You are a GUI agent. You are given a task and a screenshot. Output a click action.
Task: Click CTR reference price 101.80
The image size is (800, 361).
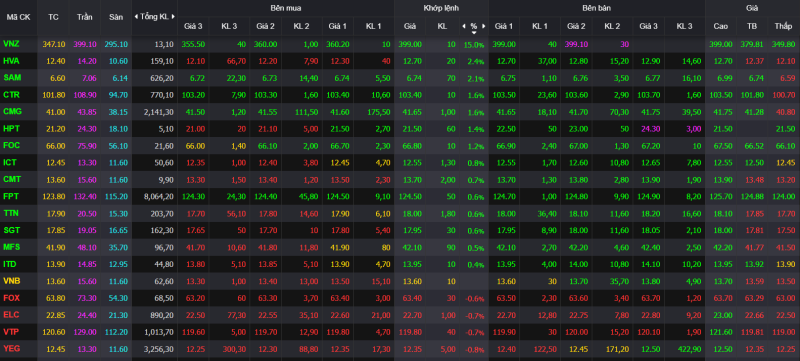tap(55, 95)
